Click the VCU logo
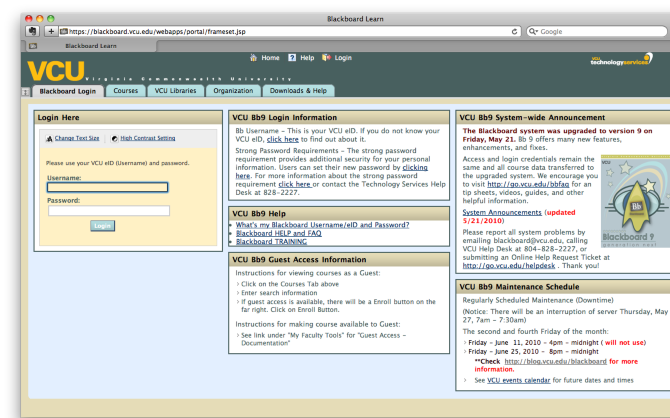Image resolution: width=670 pixels, height=418 pixels. [x=55, y=72]
